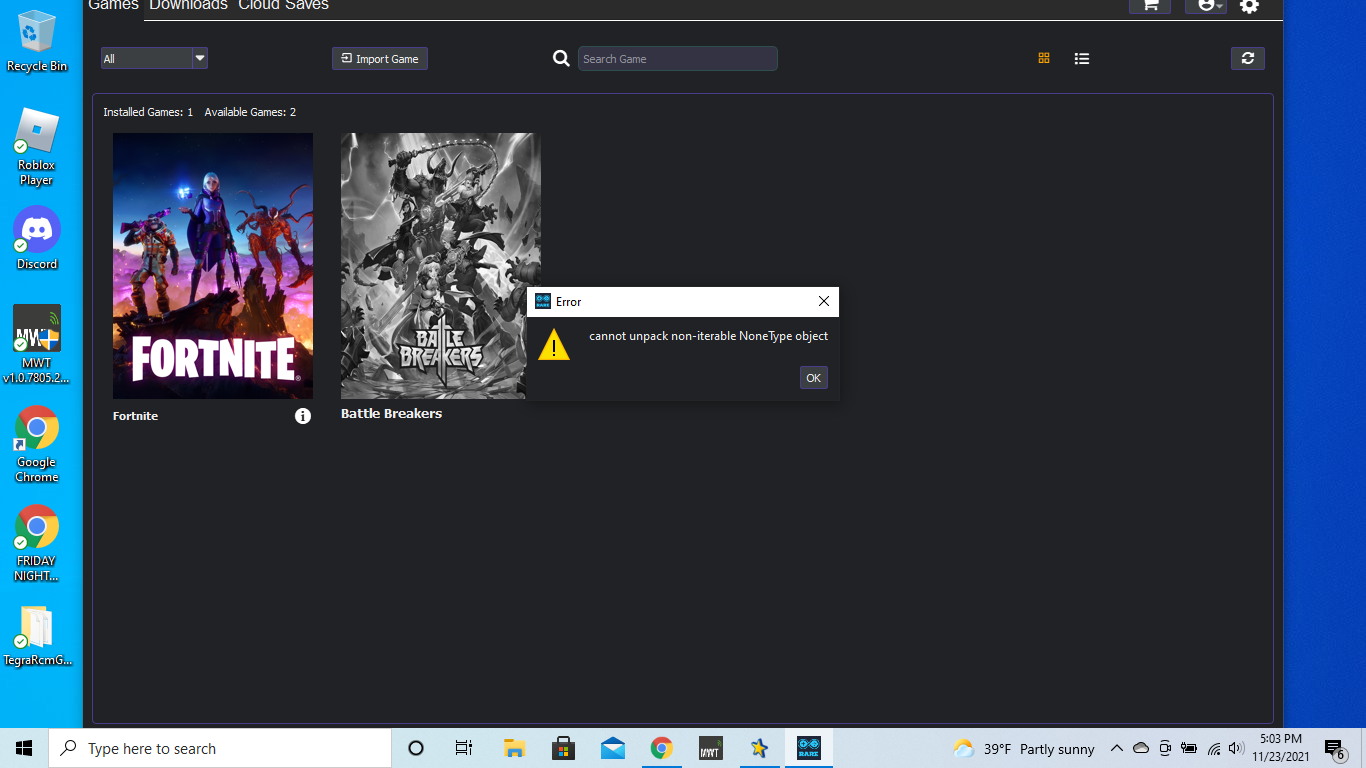Switch to icon grid view
The image size is (1366, 768).
pos(1044,59)
